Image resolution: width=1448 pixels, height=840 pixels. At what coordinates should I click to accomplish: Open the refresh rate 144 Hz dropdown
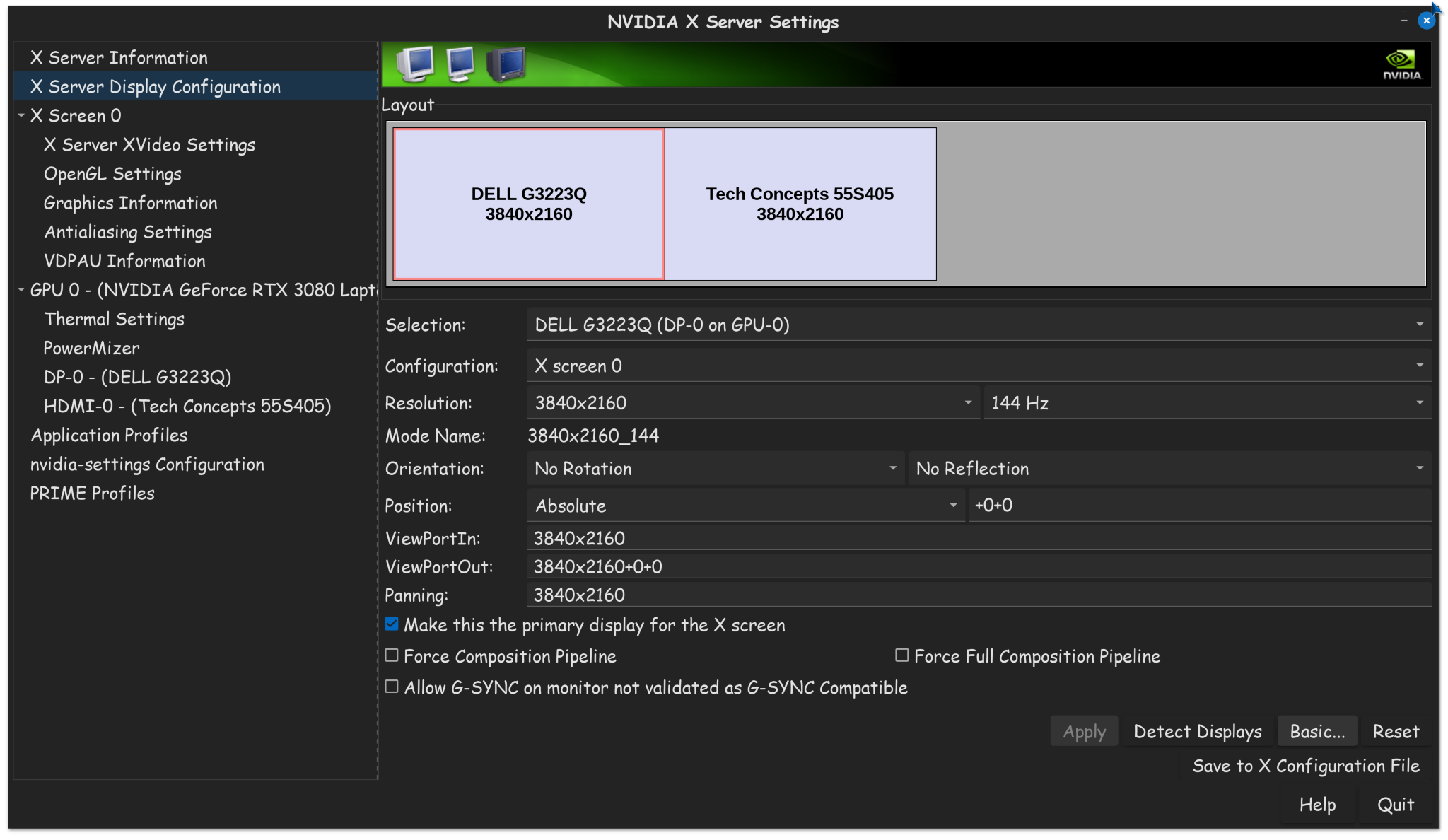[1206, 403]
